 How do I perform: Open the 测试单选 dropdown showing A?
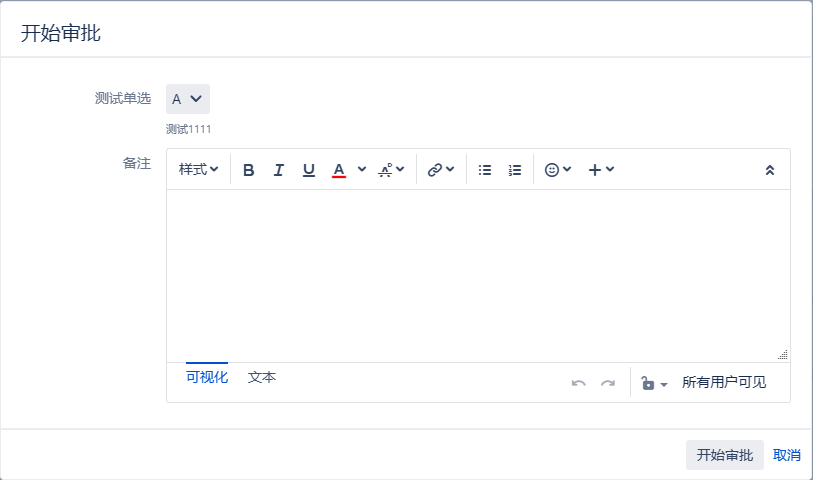(x=188, y=99)
